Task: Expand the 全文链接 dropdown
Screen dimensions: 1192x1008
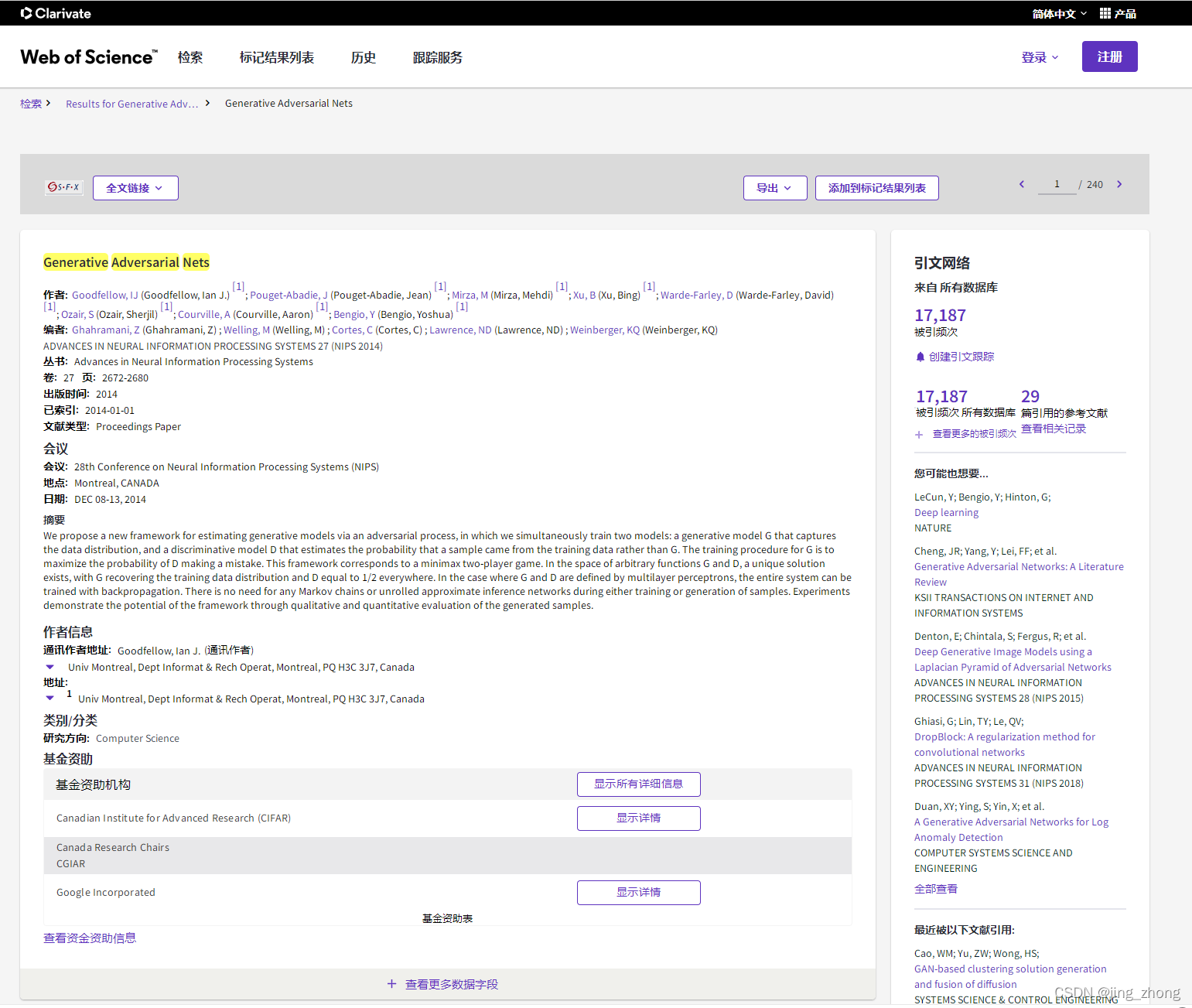Action: [x=135, y=188]
